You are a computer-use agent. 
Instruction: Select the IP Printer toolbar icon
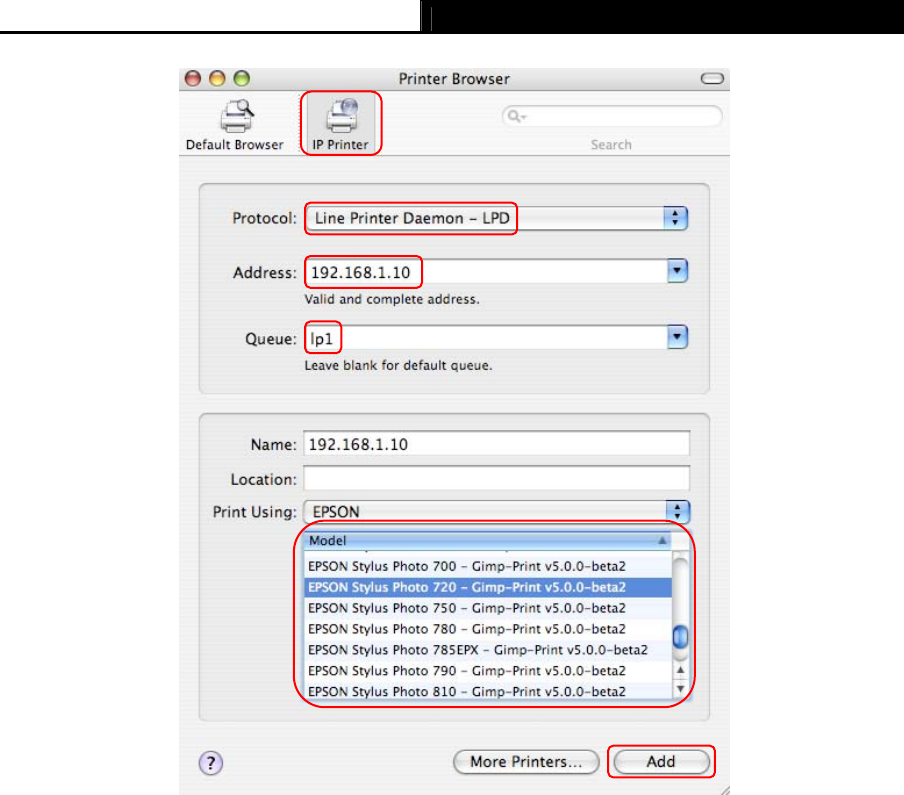point(340,123)
